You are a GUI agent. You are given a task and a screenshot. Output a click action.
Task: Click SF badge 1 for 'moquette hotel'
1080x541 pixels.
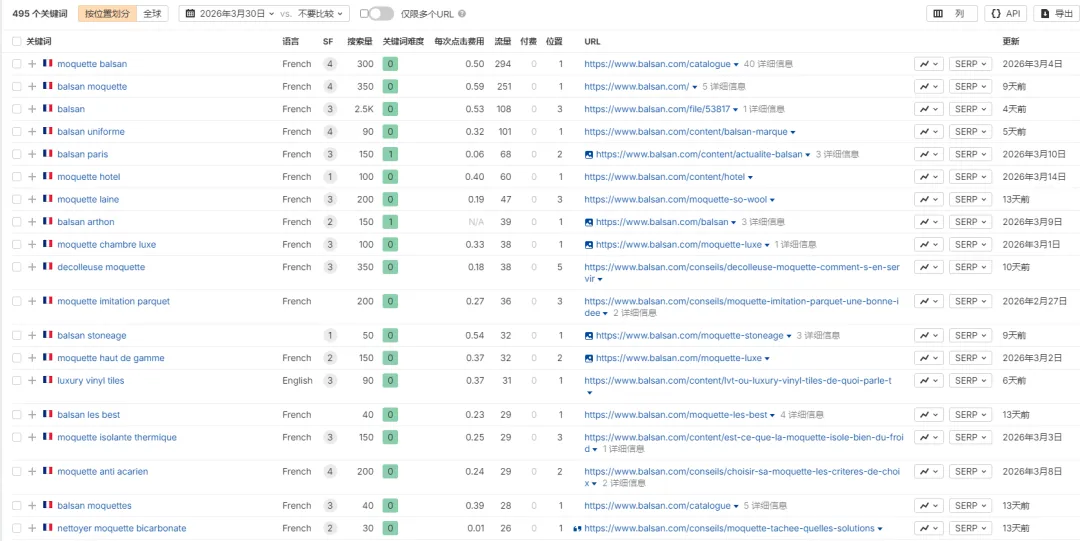330,177
